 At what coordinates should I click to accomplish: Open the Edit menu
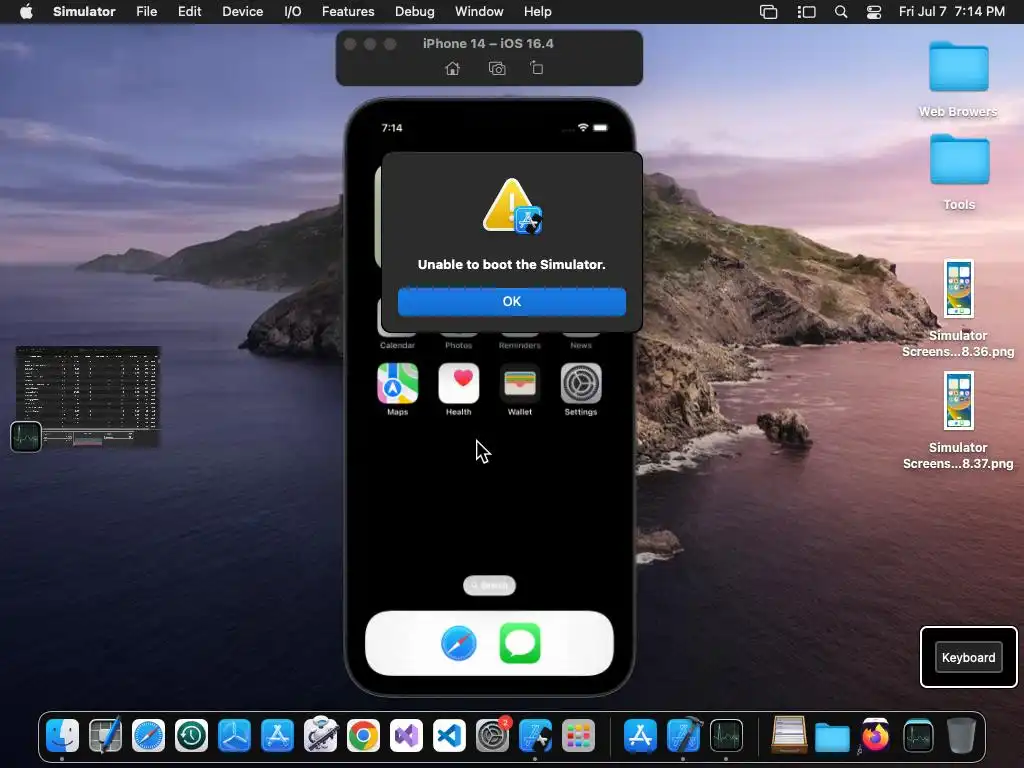189,12
